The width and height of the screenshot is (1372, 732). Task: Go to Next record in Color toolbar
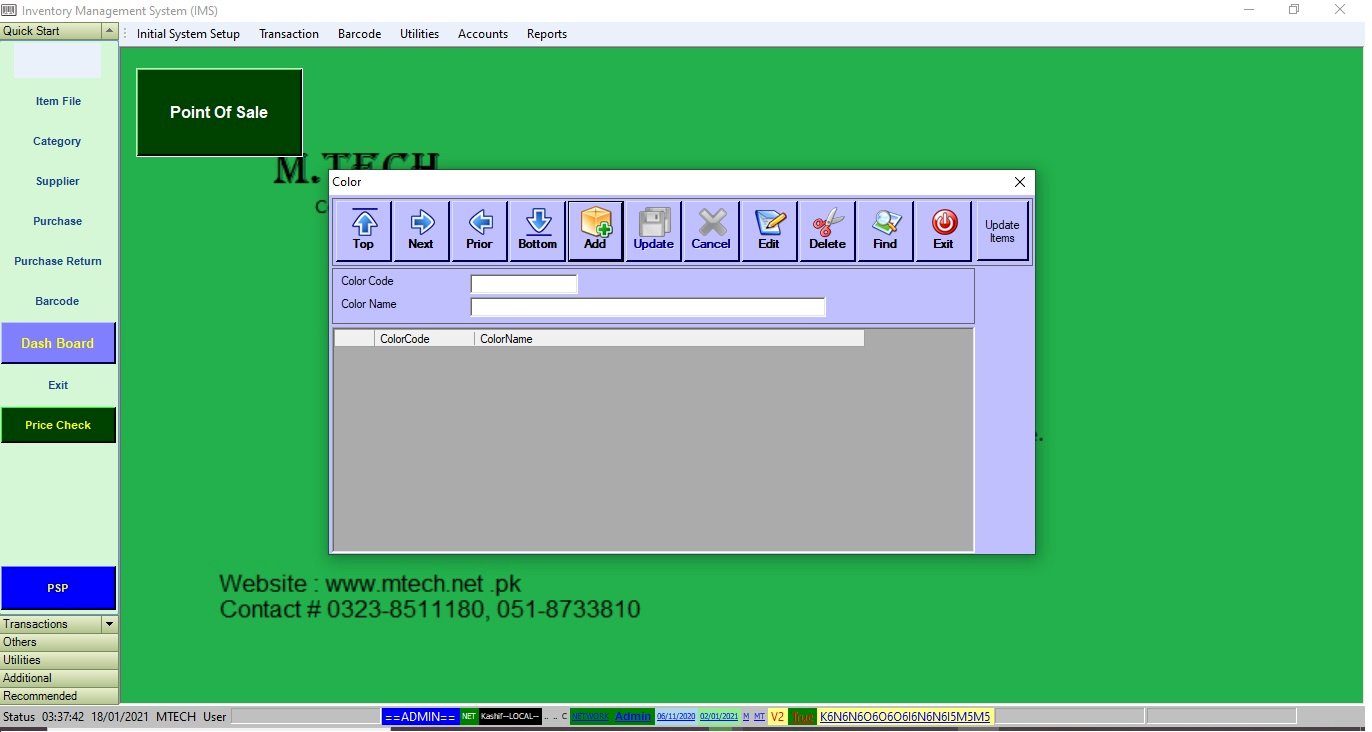pos(421,223)
